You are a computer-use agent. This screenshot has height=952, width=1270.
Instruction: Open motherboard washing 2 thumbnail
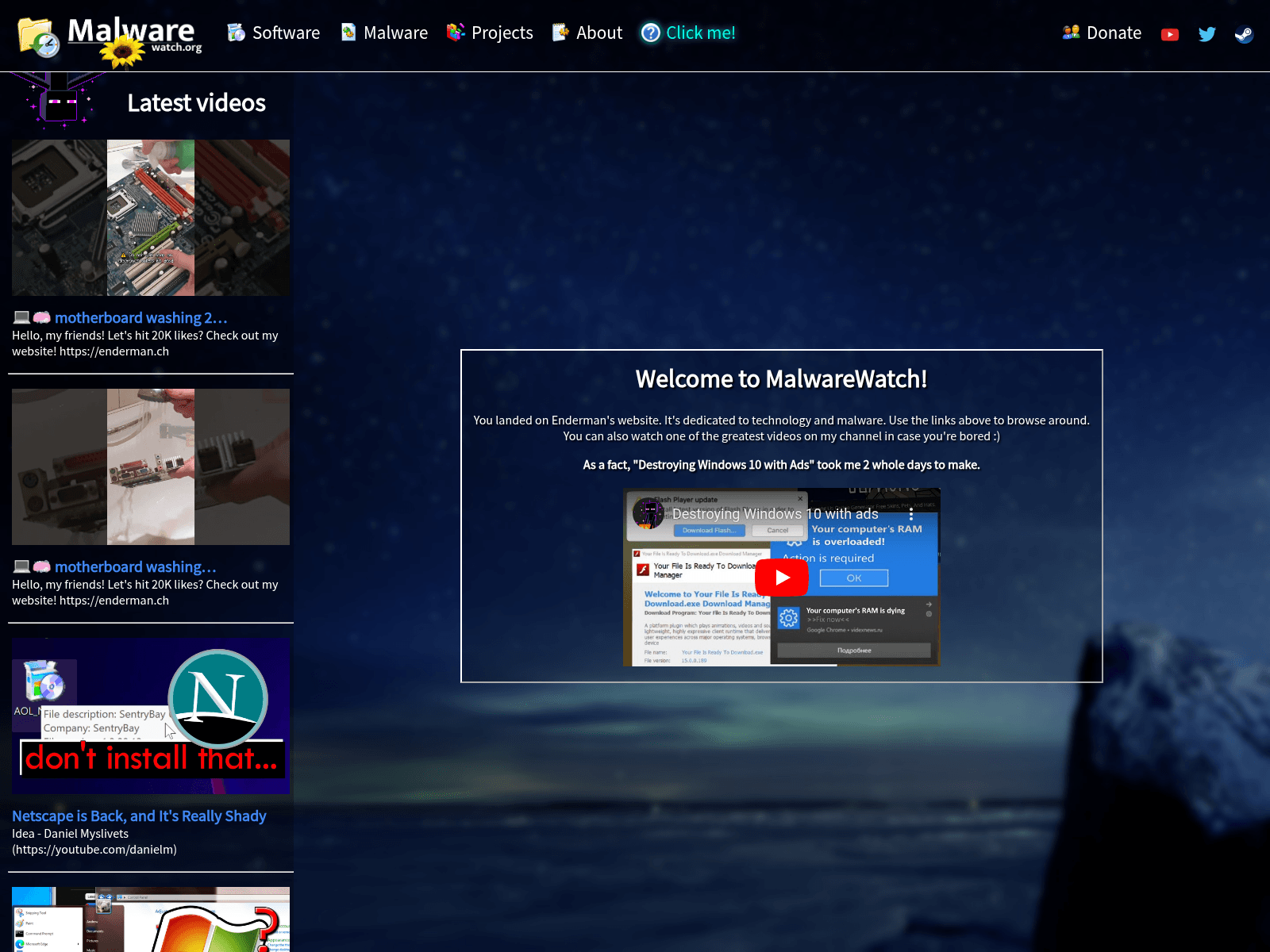pos(151,217)
